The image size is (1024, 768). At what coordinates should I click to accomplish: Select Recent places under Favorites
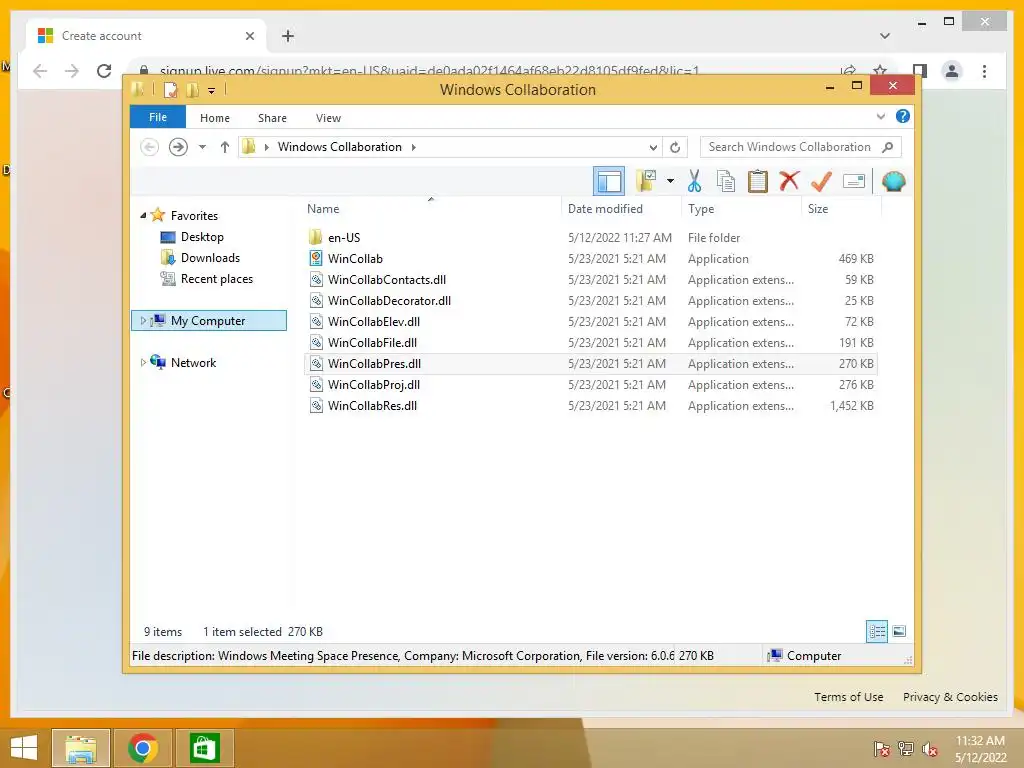coord(216,279)
